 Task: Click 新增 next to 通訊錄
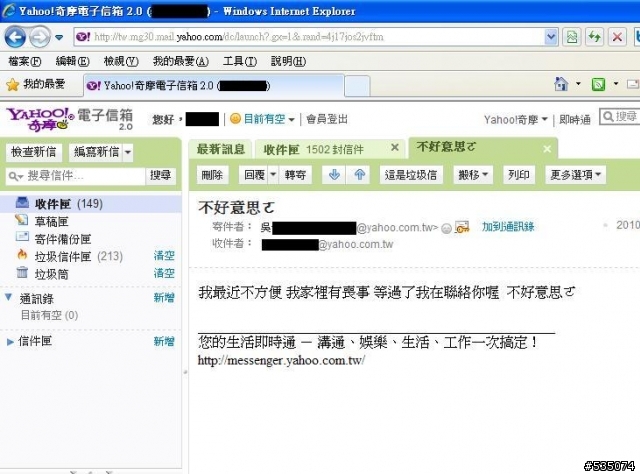coord(164,298)
